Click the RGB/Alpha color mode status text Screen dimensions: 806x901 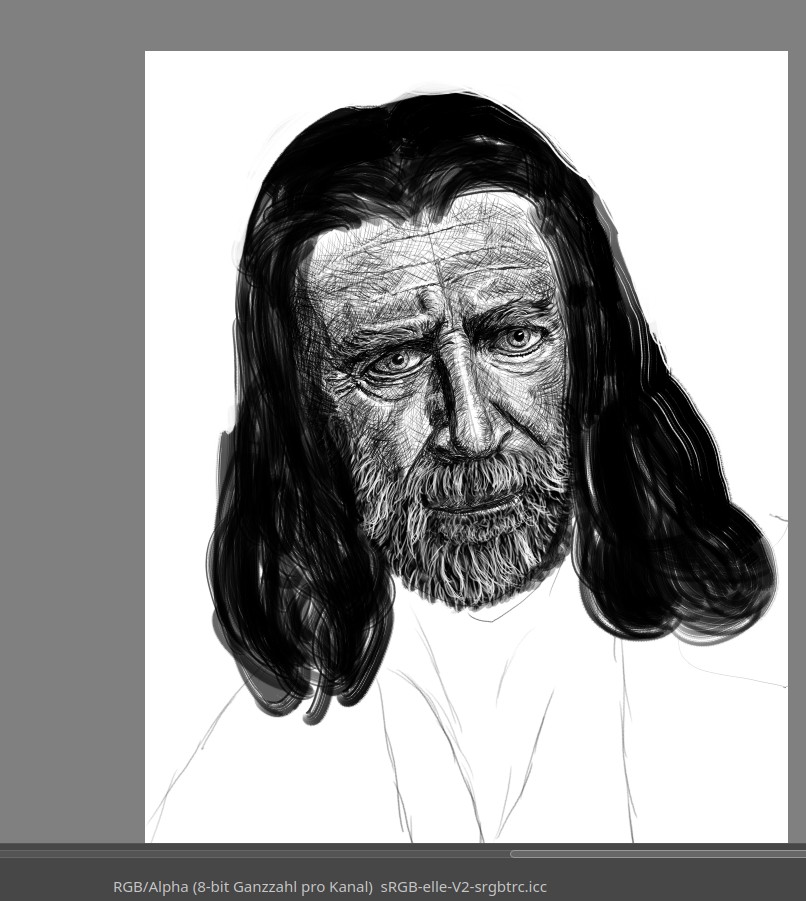(x=244, y=887)
